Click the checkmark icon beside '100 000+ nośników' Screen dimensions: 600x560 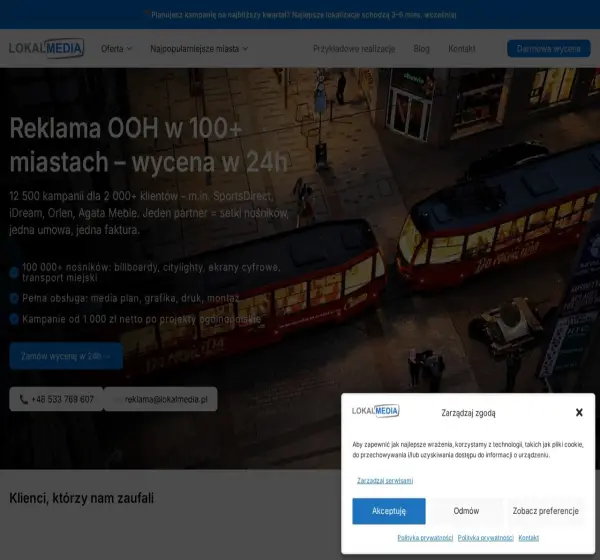click(x=14, y=273)
